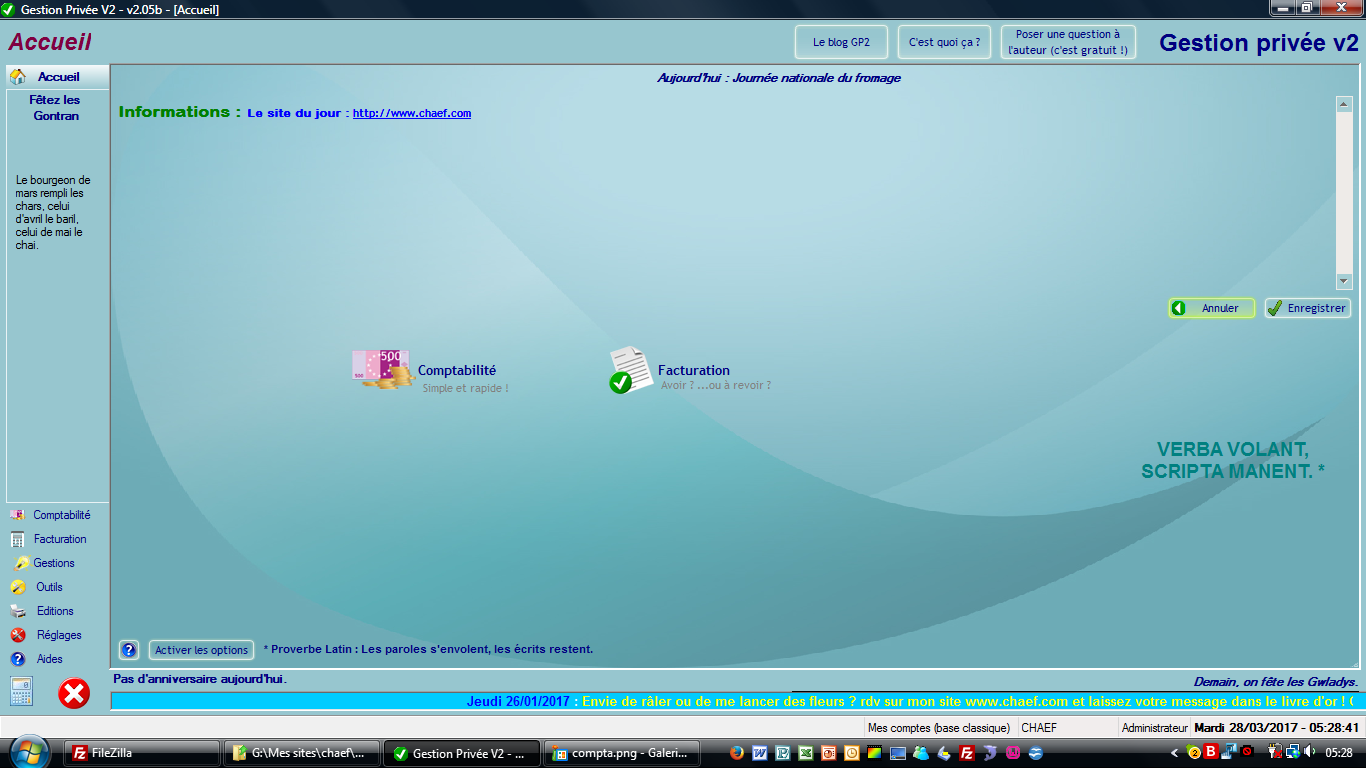
Task: Click the C'est quoi ça ? button
Action: pyautogui.click(x=944, y=42)
